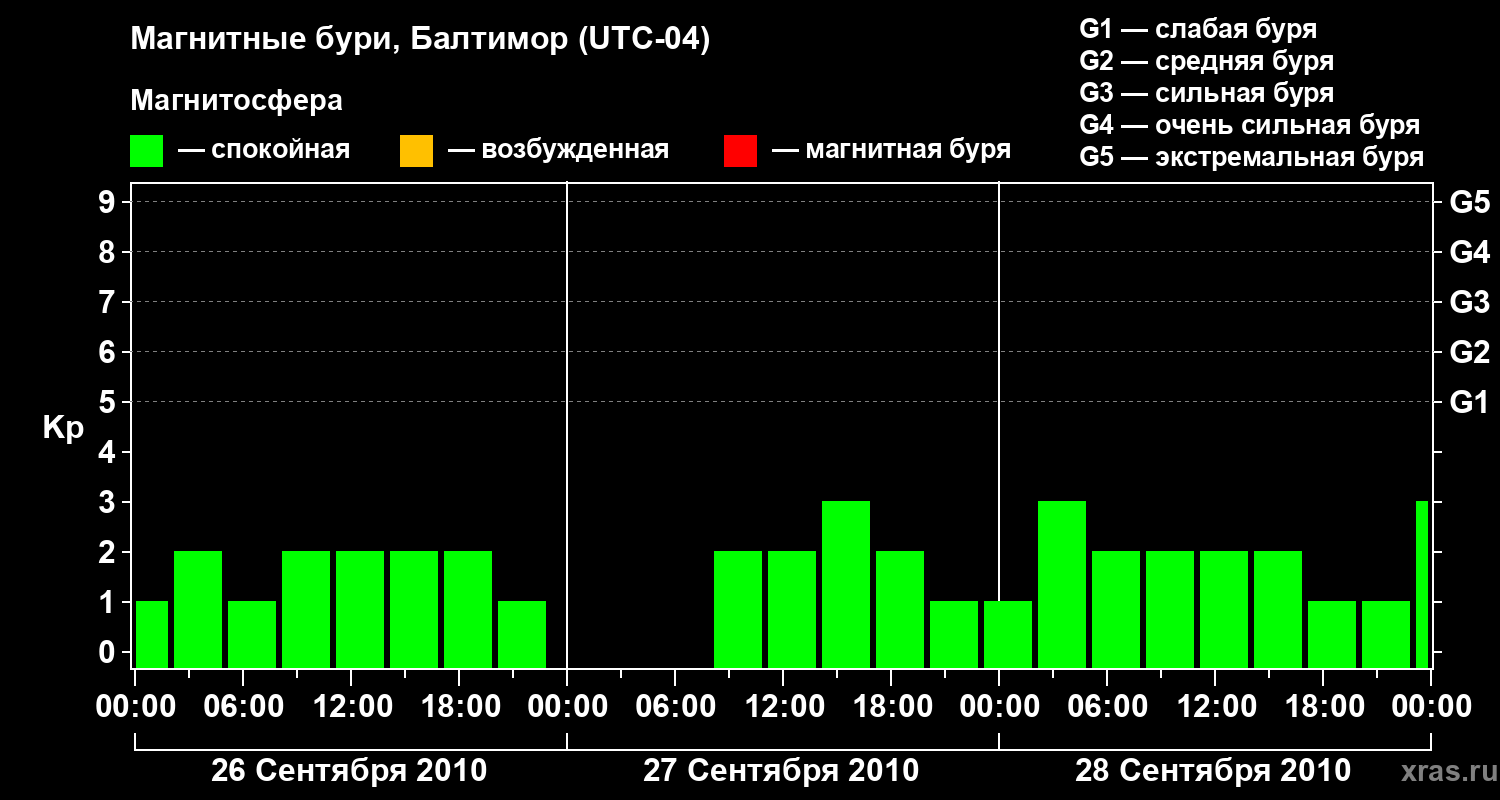
Task: Click the Kp 3 bar for 02:00–05:00, 28 September
Action: click(x=1062, y=585)
